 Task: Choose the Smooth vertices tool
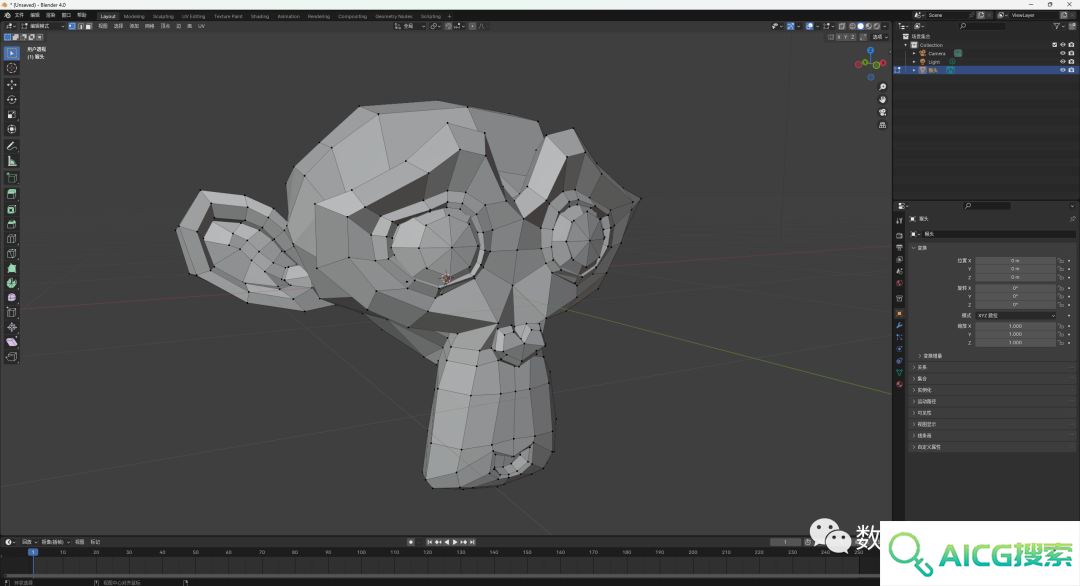tap(12, 297)
